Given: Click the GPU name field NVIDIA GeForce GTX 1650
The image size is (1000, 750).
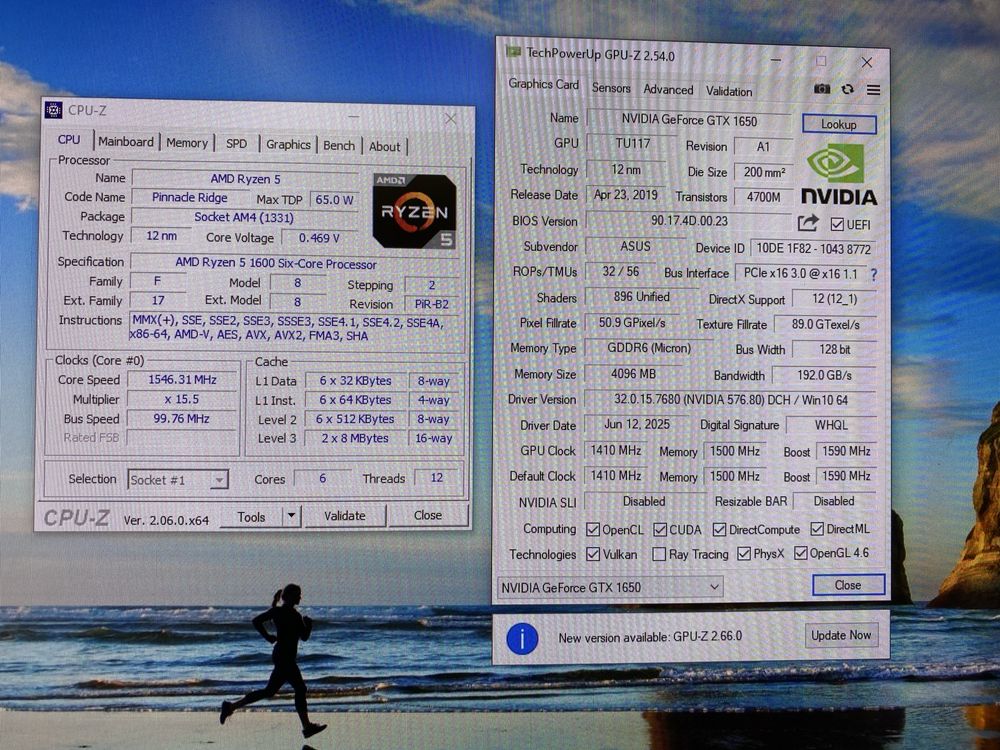Looking at the screenshot, I should click(689, 120).
